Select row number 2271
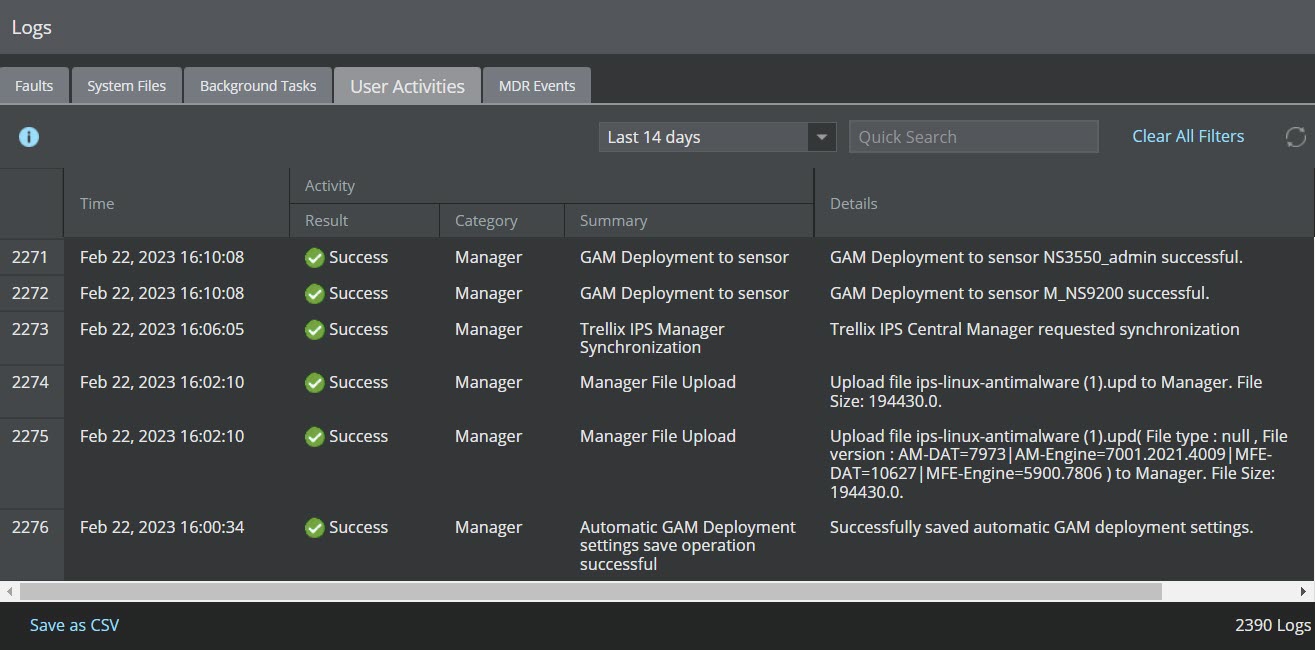1315x650 pixels. click(30, 257)
